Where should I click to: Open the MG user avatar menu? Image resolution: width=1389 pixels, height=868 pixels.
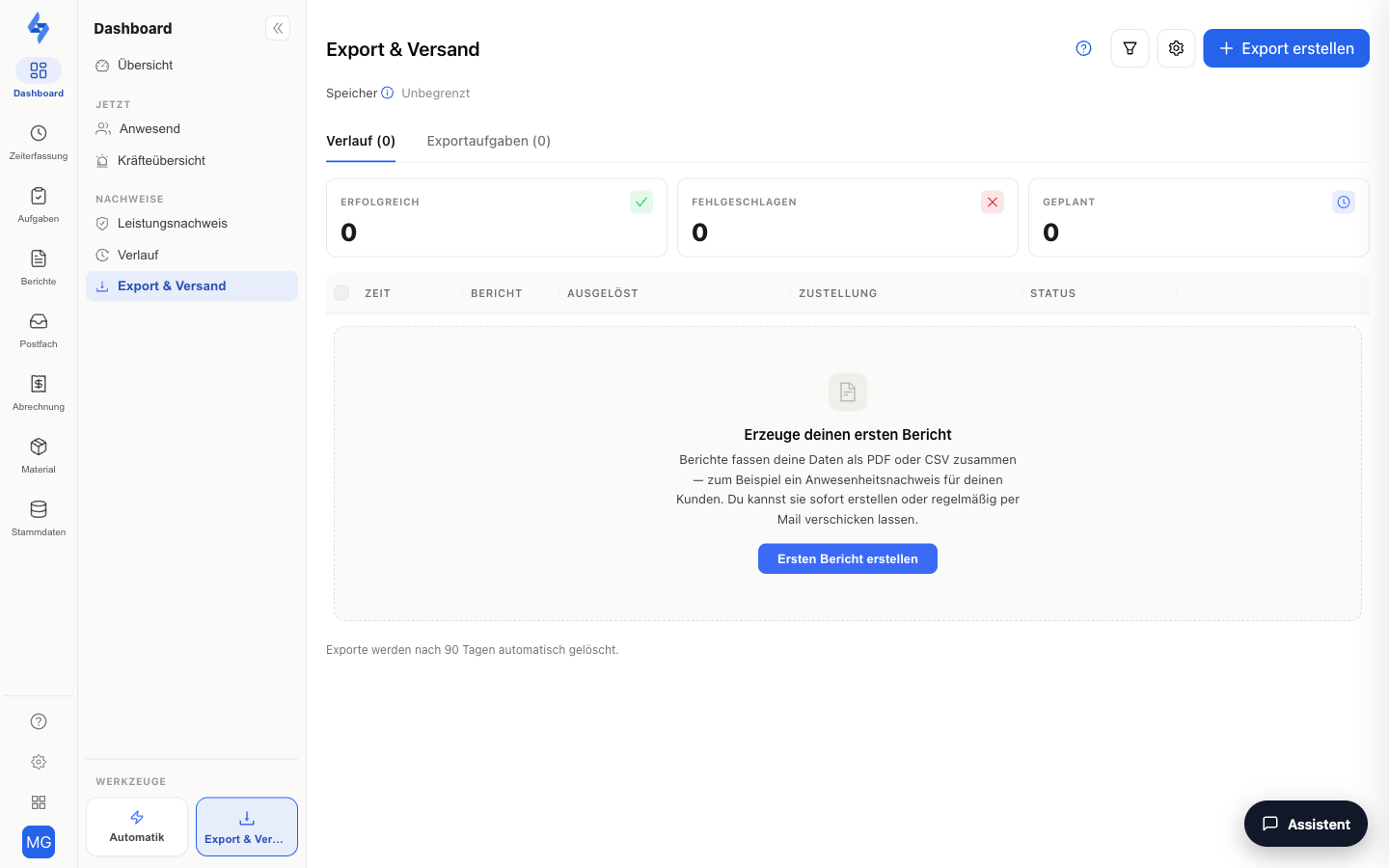pyautogui.click(x=39, y=842)
